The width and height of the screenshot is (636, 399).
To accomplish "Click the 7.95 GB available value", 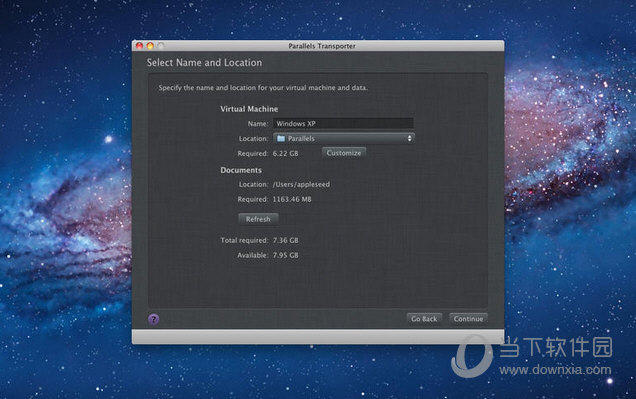I will (286, 255).
